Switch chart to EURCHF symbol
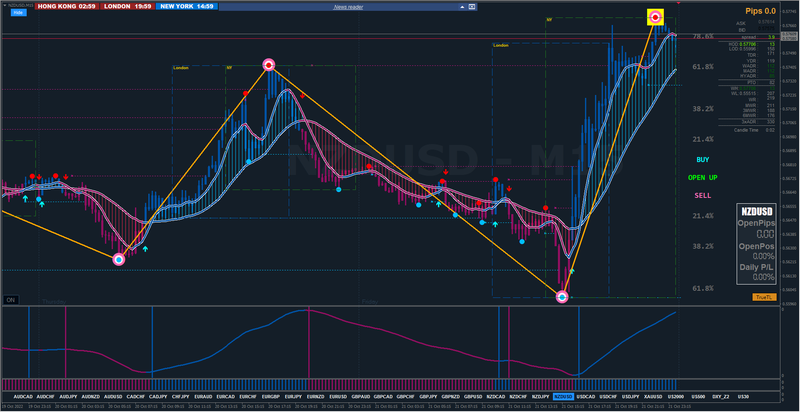This screenshot has height=412, width=800. click(248, 397)
